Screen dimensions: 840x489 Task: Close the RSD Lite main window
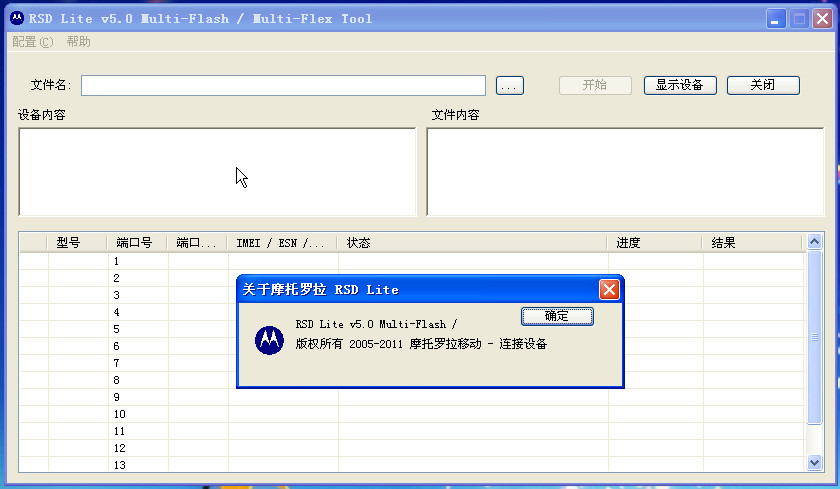click(x=822, y=19)
